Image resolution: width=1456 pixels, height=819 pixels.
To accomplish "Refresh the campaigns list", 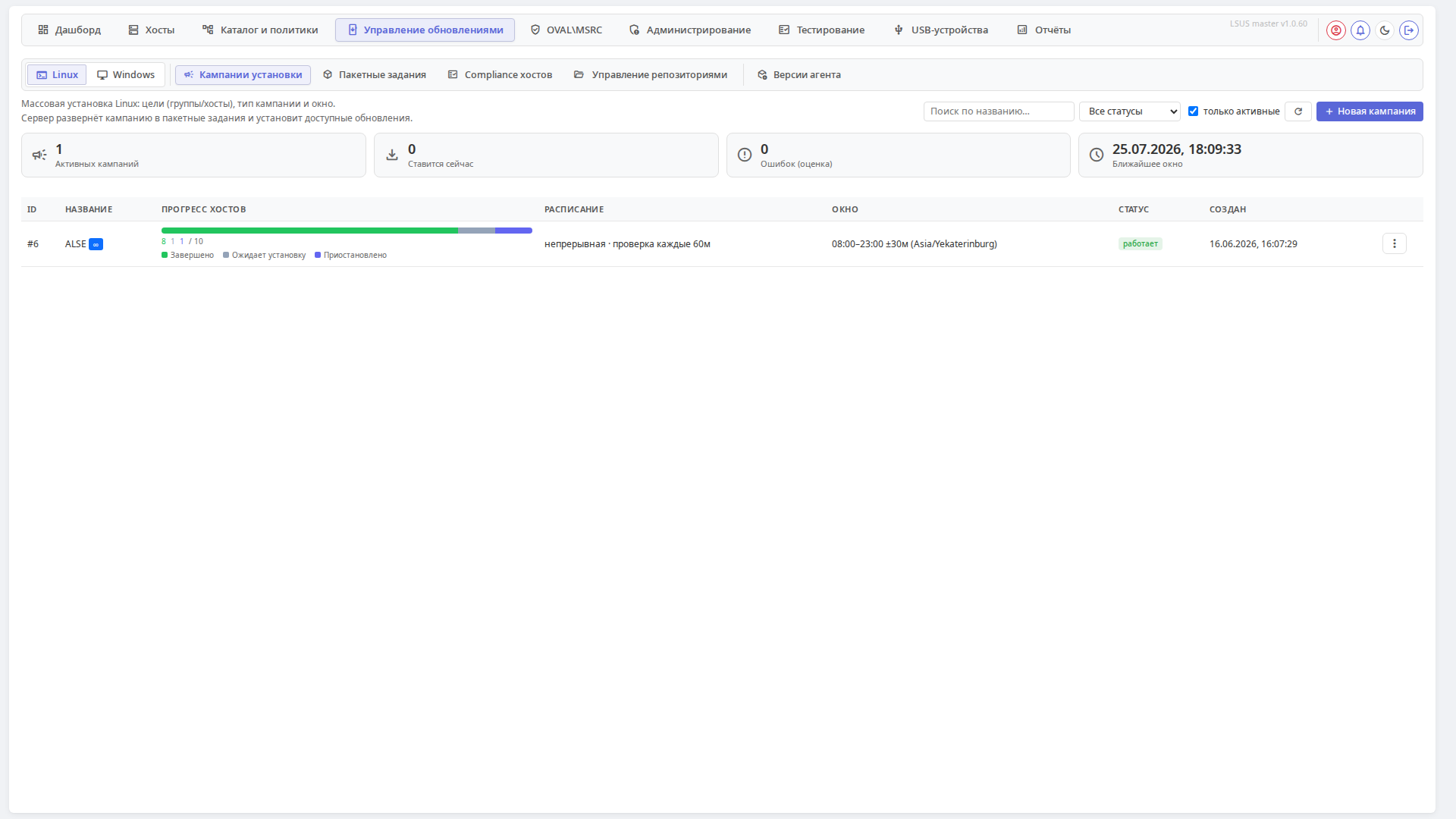I will [1298, 111].
